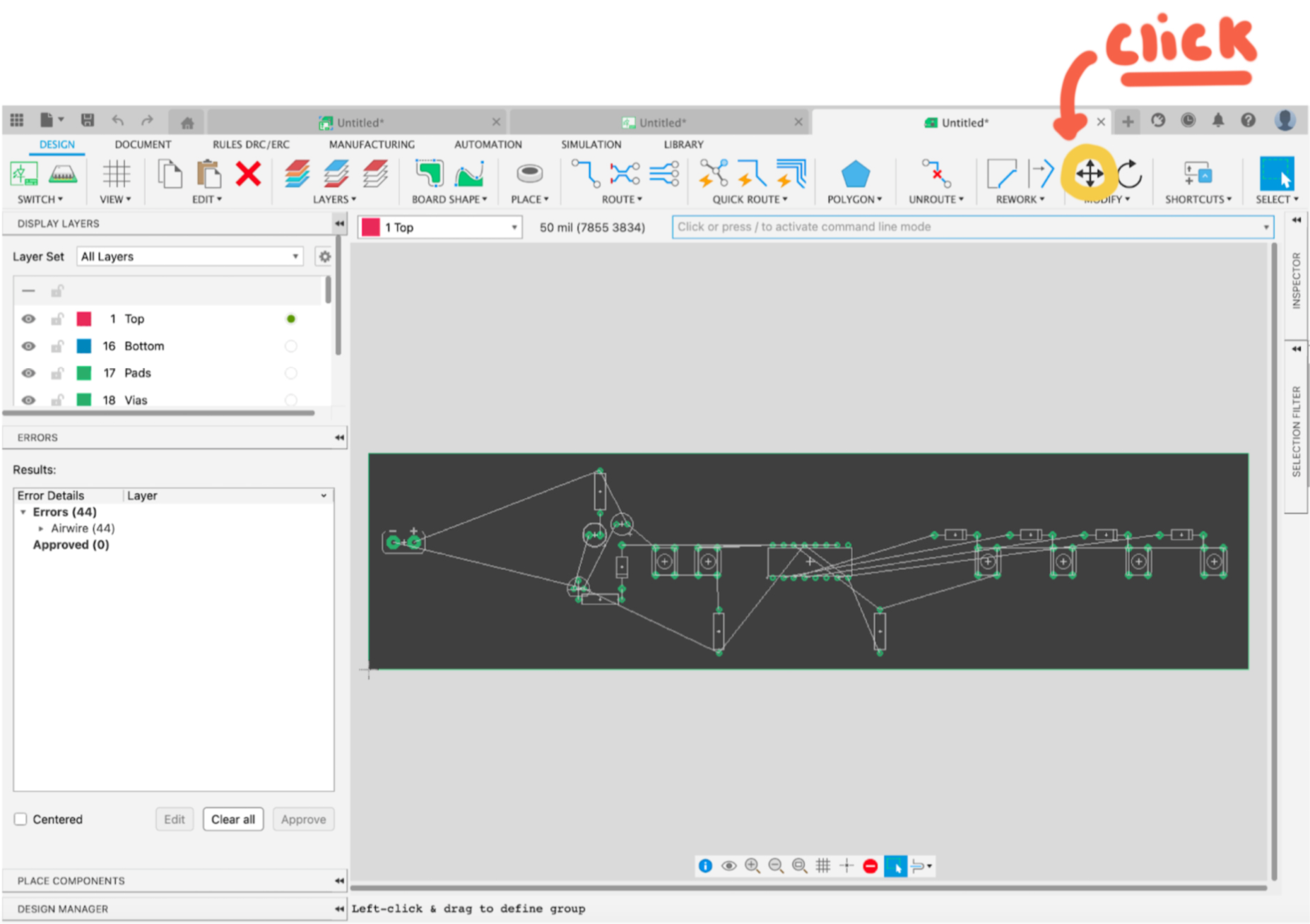The height and width of the screenshot is (924, 1310).
Task: Switch to the Manufacturing tab
Action: [371, 144]
